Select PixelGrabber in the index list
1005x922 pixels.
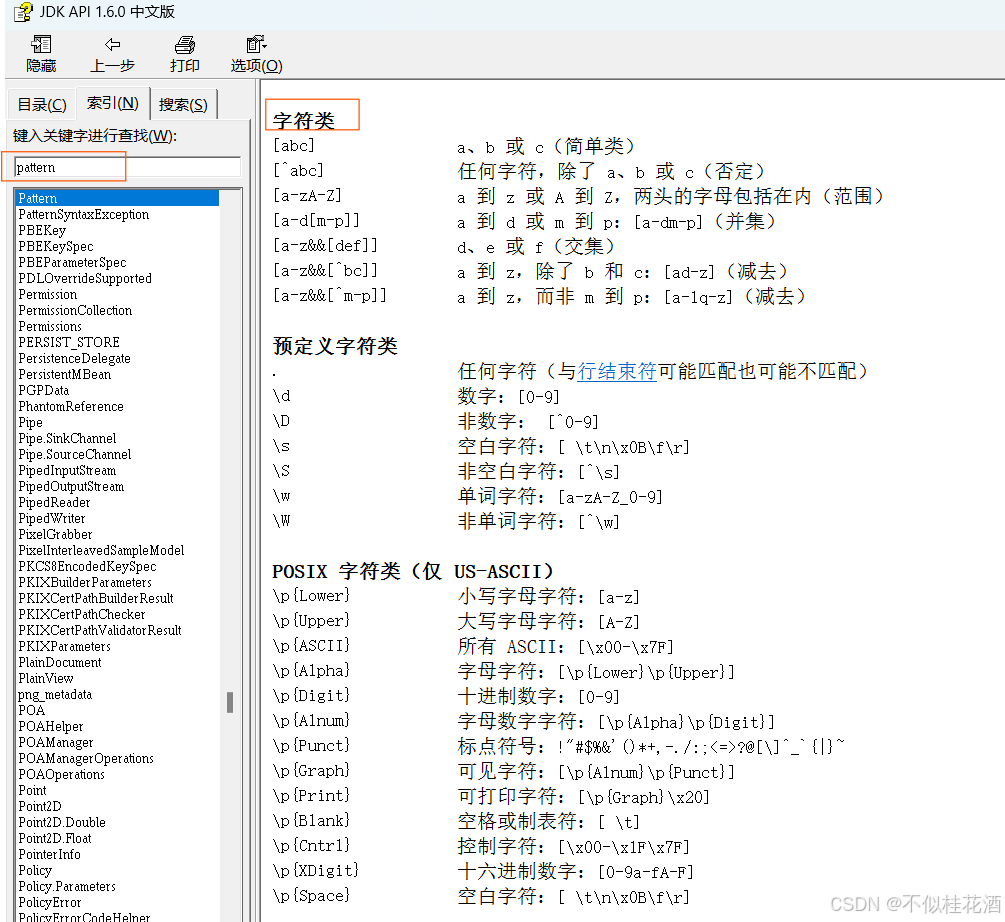55,535
